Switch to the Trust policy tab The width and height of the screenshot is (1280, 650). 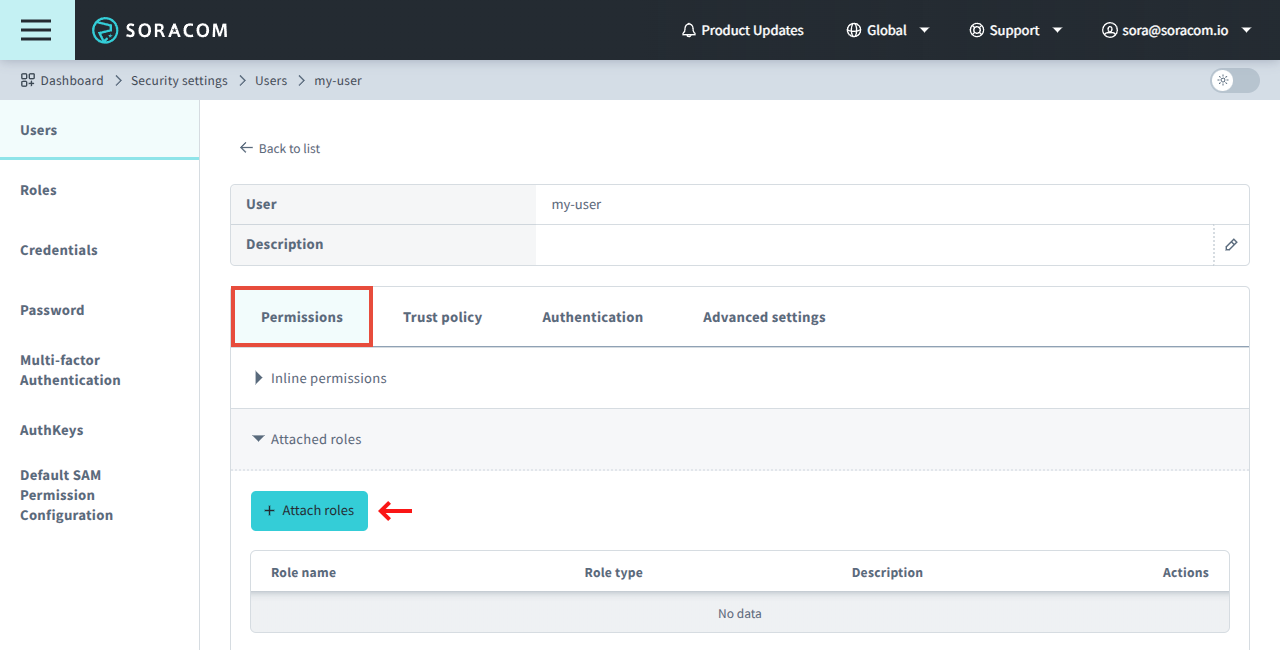(442, 316)
